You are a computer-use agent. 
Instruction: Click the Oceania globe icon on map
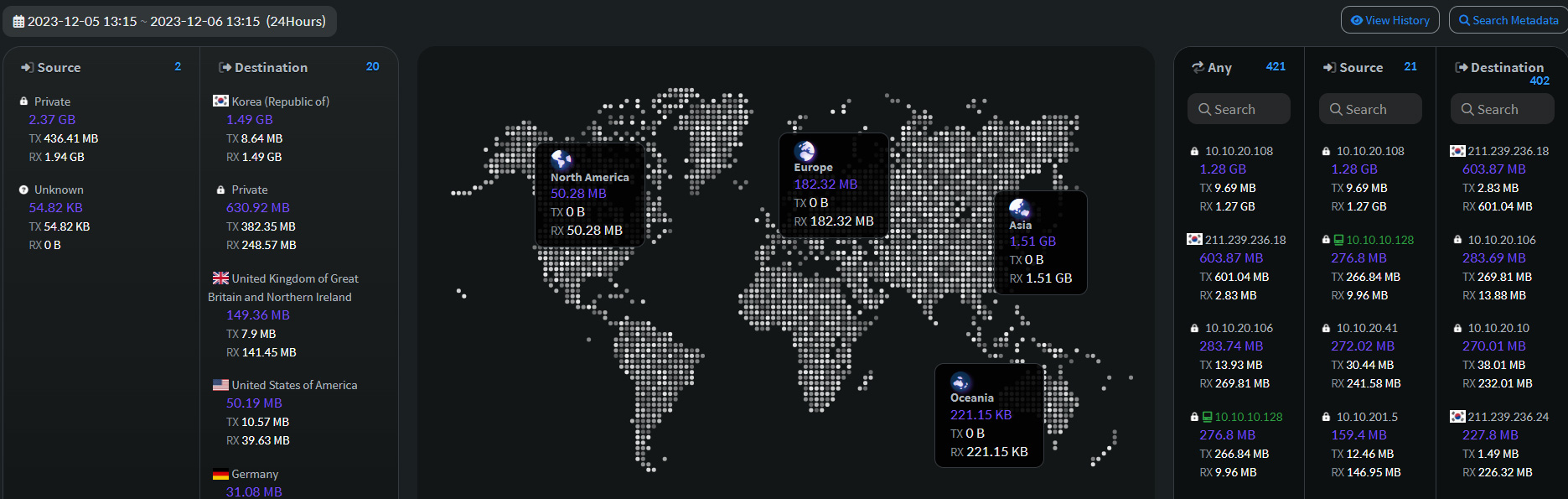[960, 382]
